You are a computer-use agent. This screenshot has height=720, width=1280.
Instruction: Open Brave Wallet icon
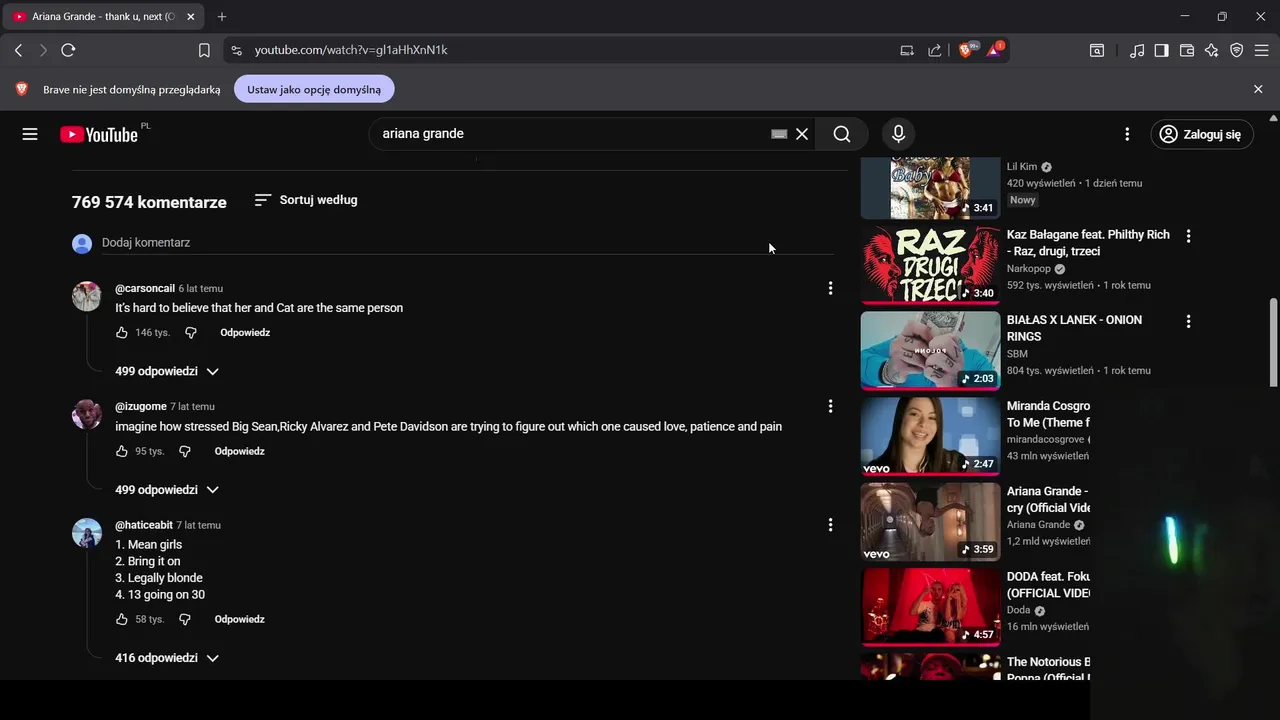tap(1187, 50)
